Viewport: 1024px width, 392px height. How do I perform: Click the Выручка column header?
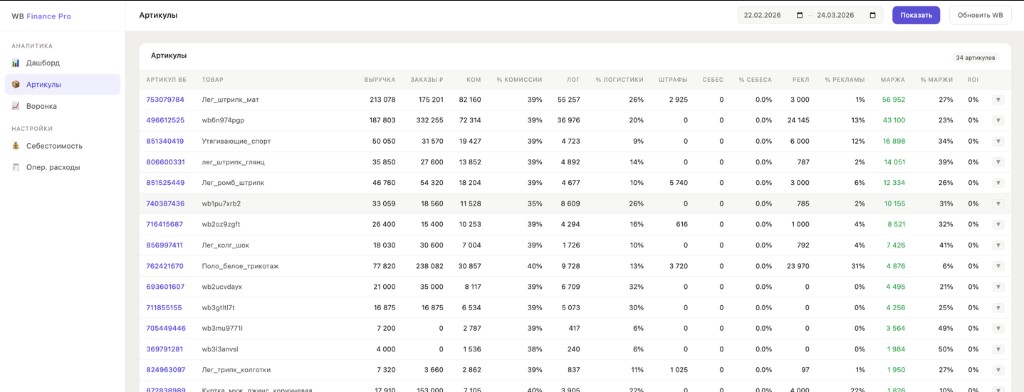pyautogui.click(x=379, y=80)
